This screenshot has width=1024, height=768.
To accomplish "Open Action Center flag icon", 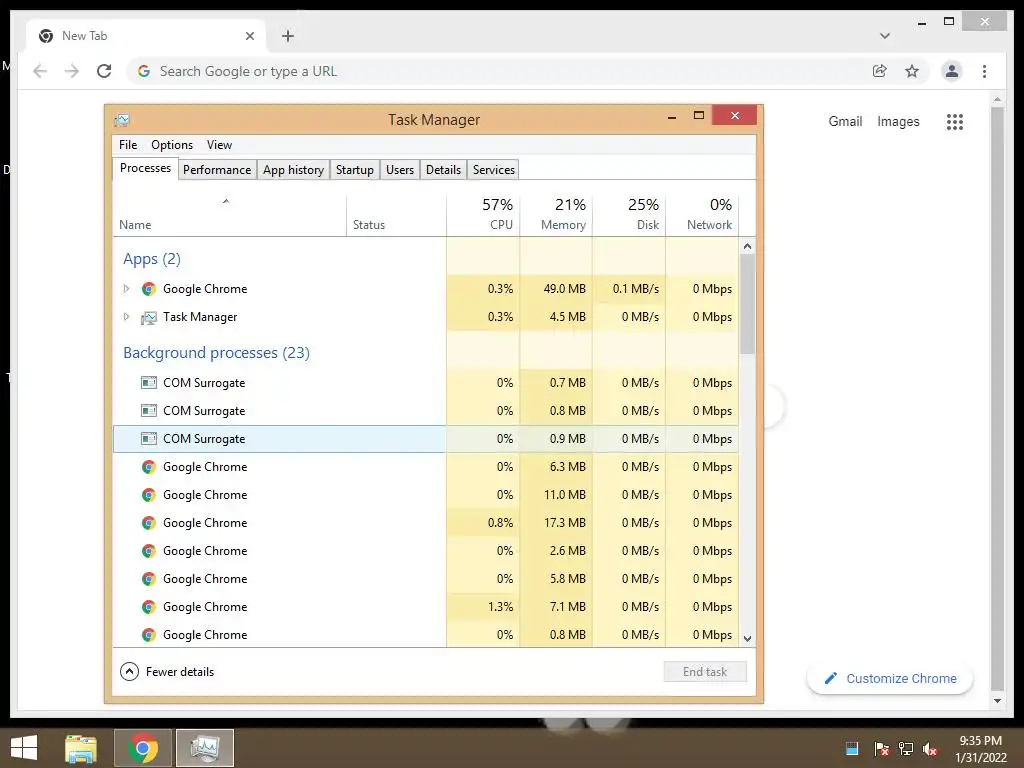I will pyautogui.click(x=881, y=749).
